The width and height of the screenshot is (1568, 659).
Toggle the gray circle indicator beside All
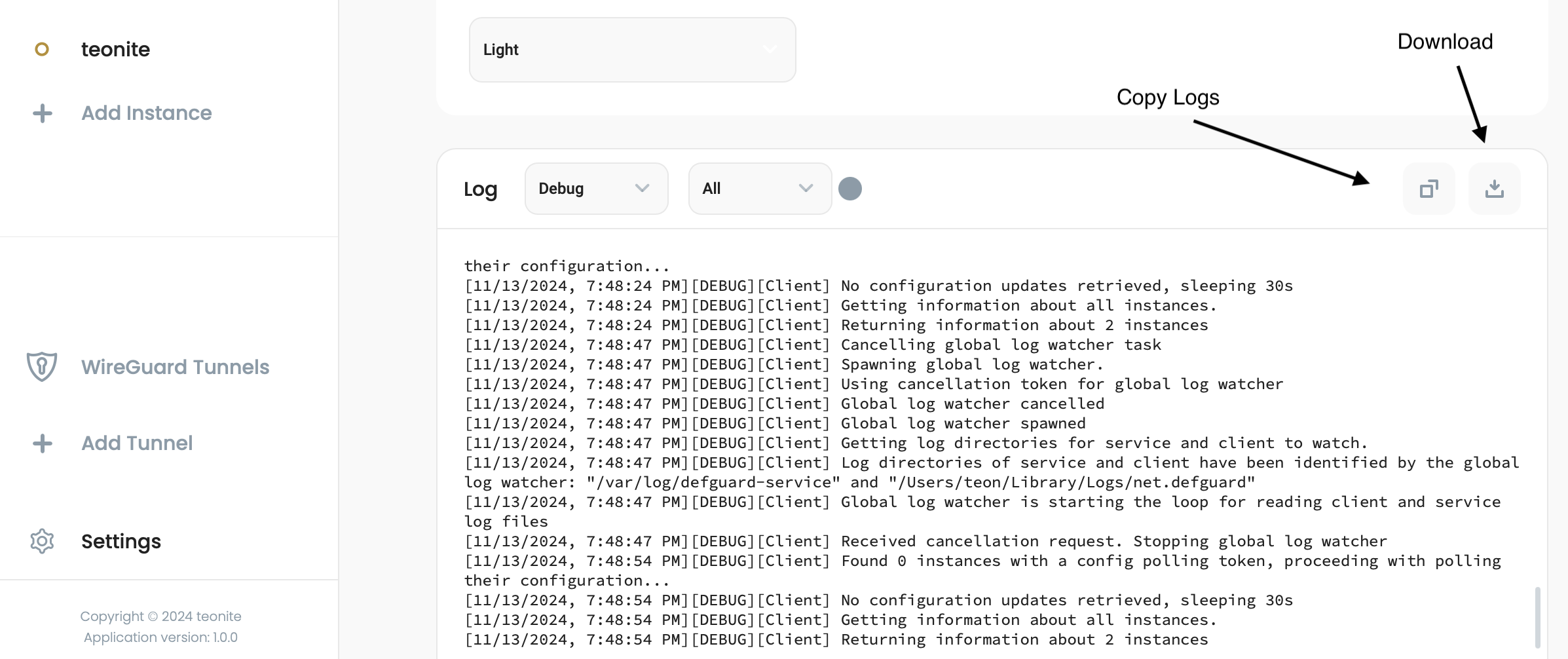pos(850,189)
